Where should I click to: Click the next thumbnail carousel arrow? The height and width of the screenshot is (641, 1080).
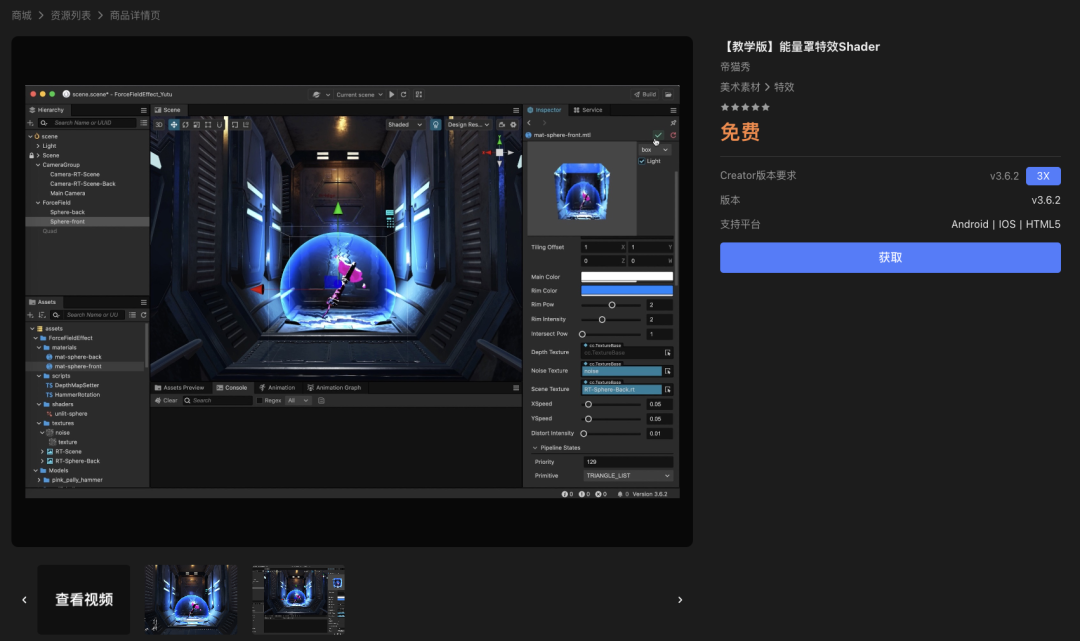coord(680,600)
